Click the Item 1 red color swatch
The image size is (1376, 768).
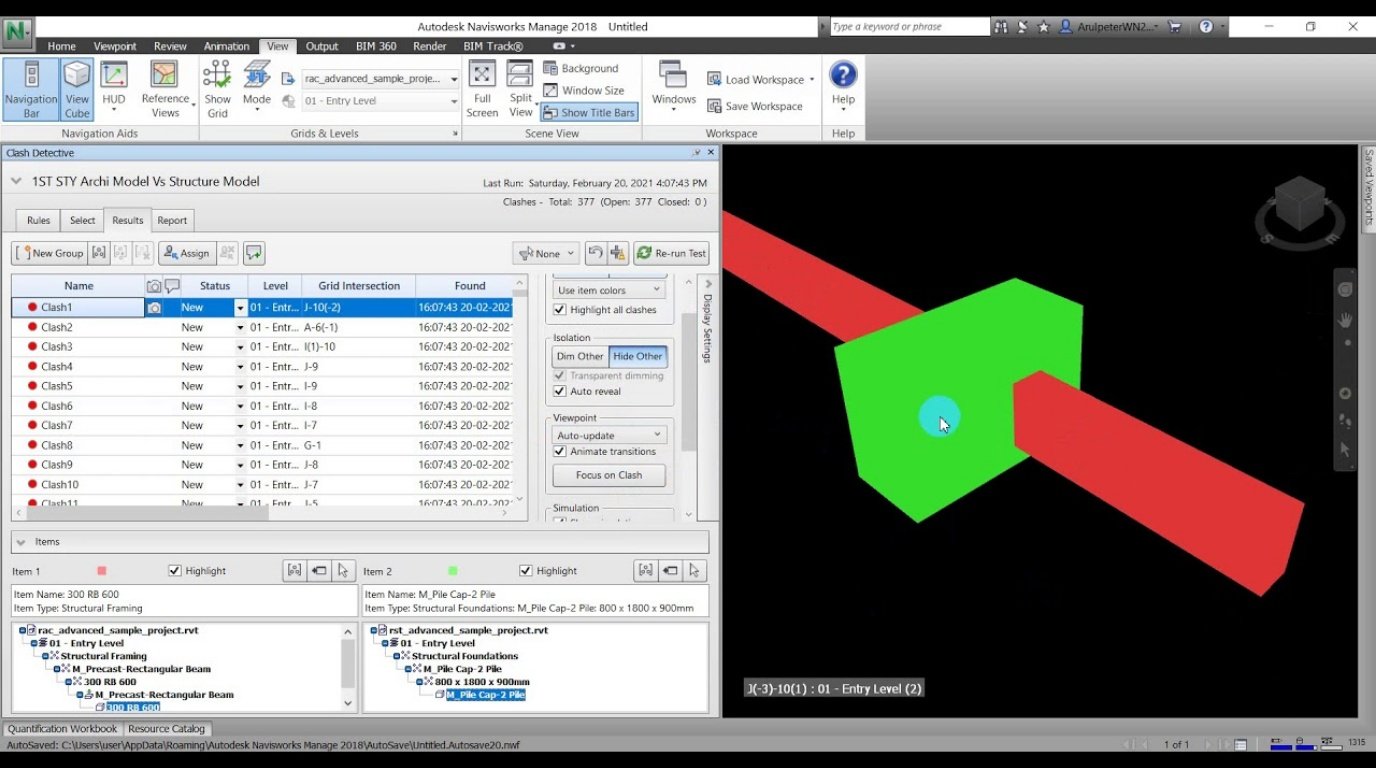[102, 571]
